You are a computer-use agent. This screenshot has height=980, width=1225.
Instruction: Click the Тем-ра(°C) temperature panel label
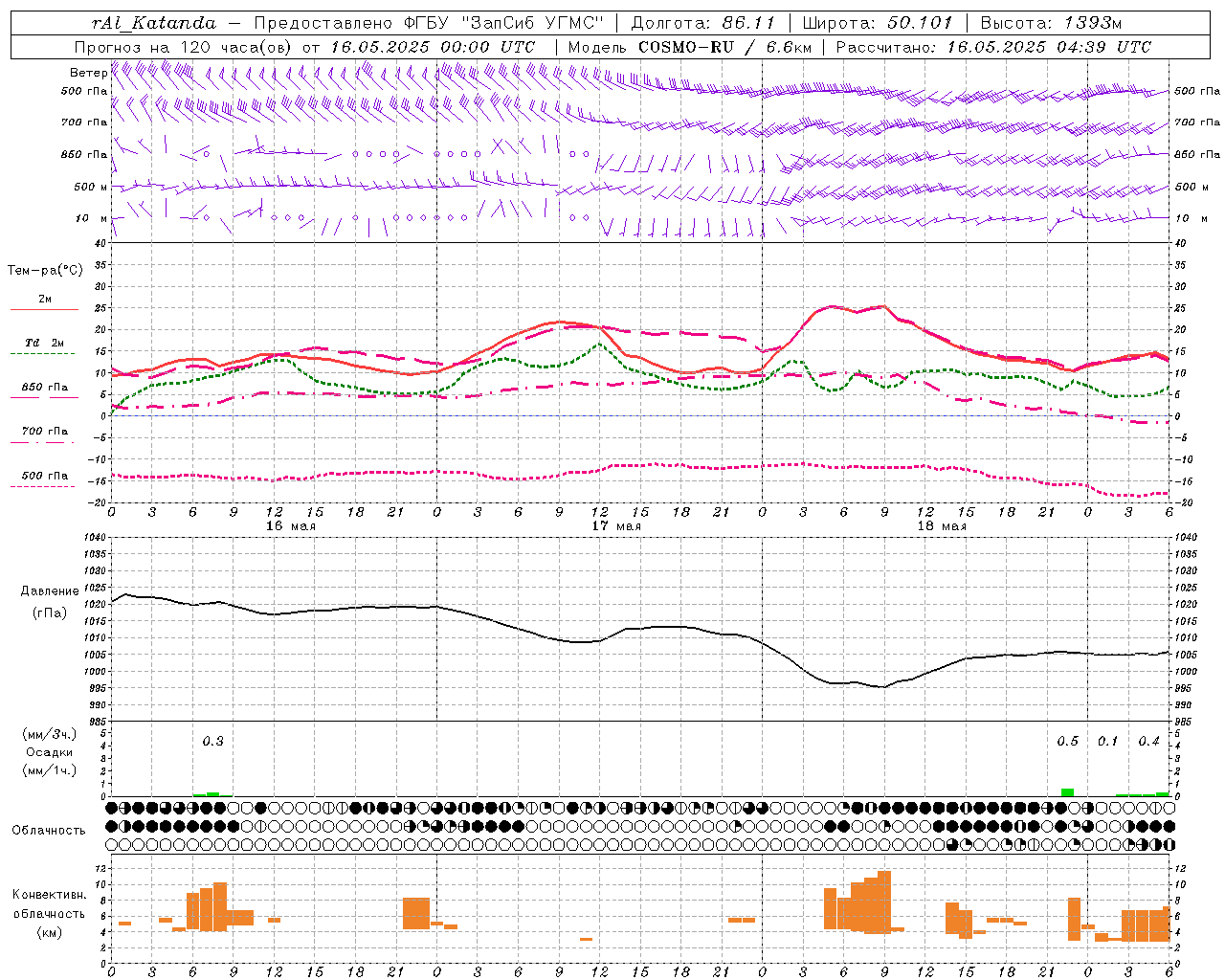[45, 271]
